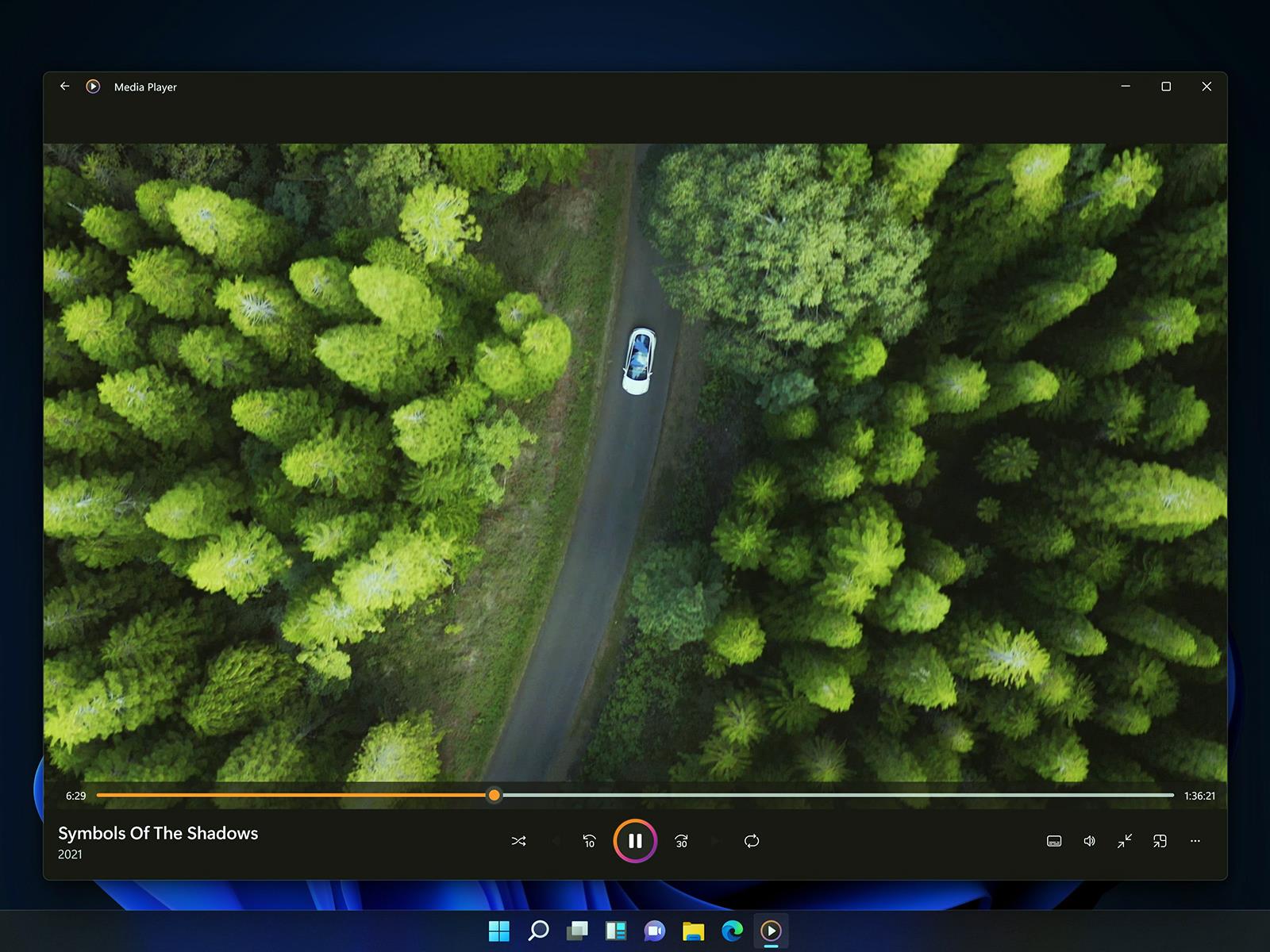The image size is (1270, 952).
Task: Click the elapsed time 6:29 label
Action: (x=75, y=795)
